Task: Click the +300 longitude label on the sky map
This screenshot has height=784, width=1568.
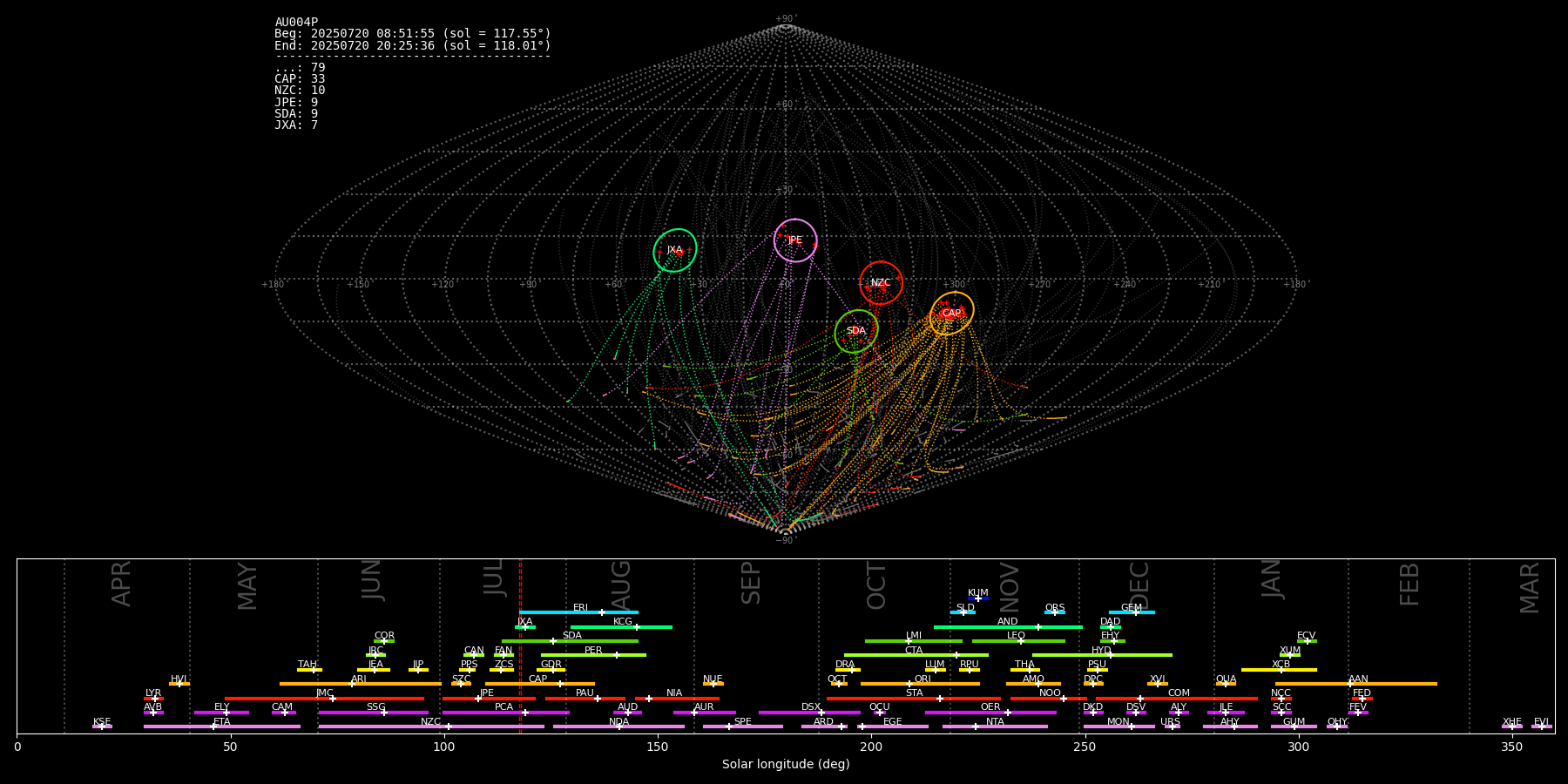Action: click(954, 285)
